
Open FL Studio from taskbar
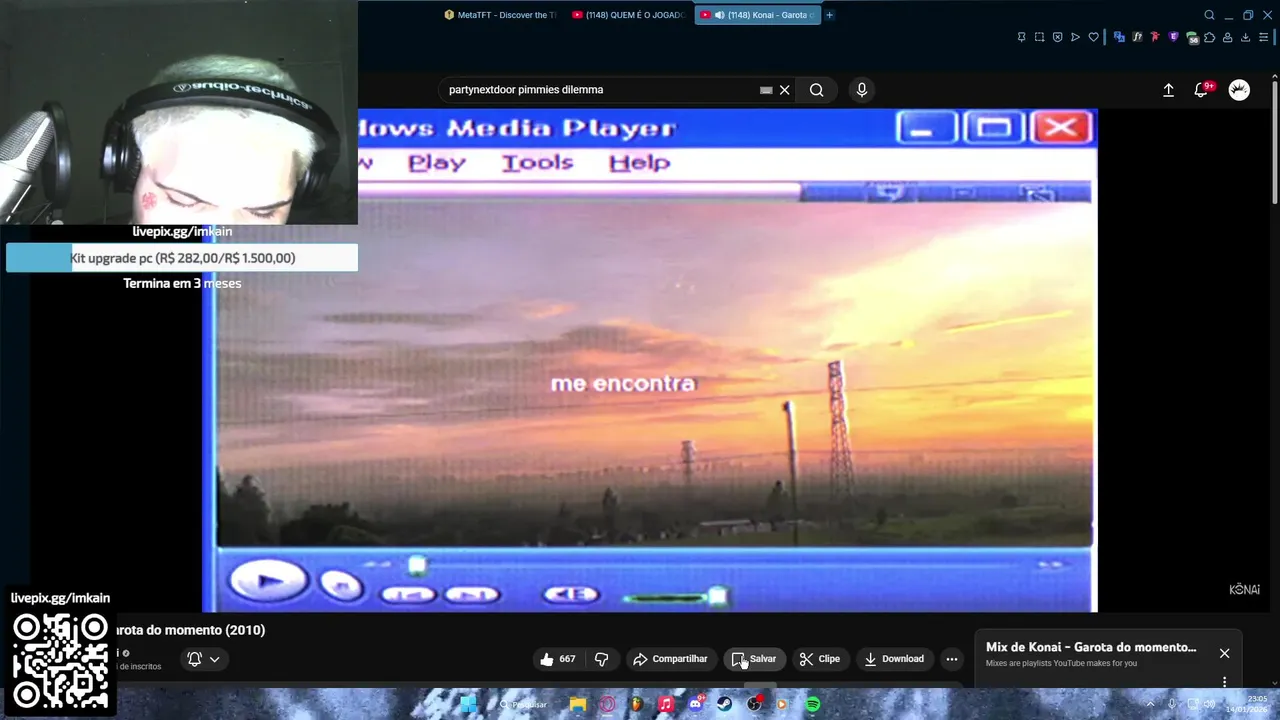click(x=636, y=704)
